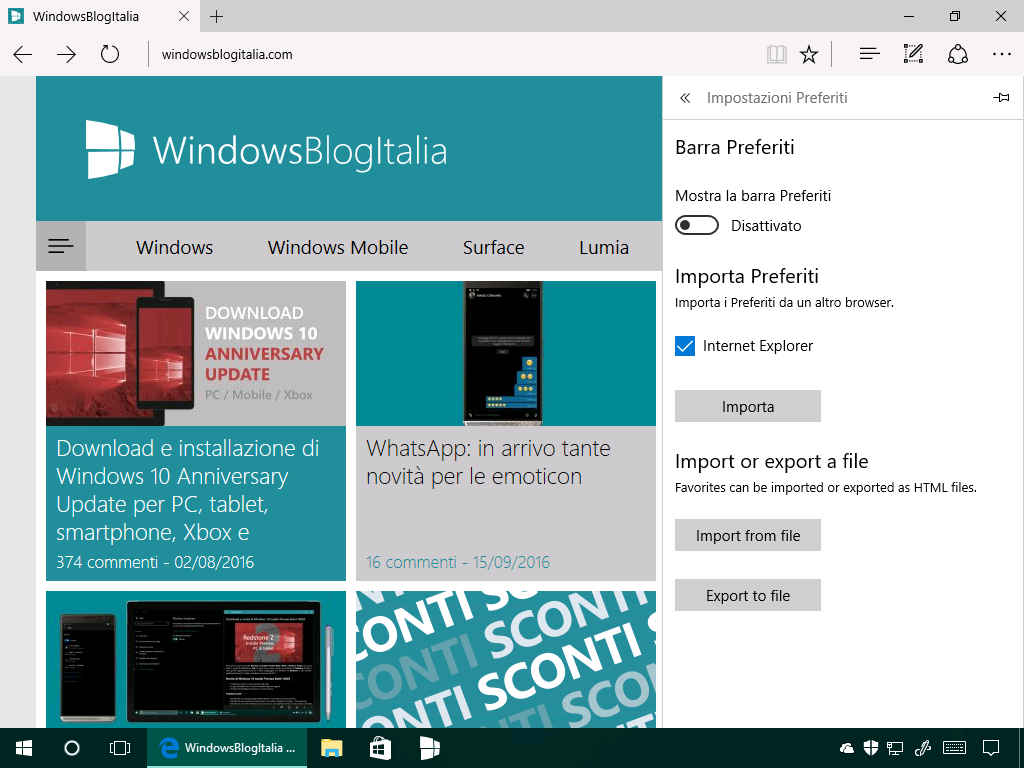The height and width of the screenshot is (768, 1024).
Task: Reload the page with the refresh icon
Action: 110,54
